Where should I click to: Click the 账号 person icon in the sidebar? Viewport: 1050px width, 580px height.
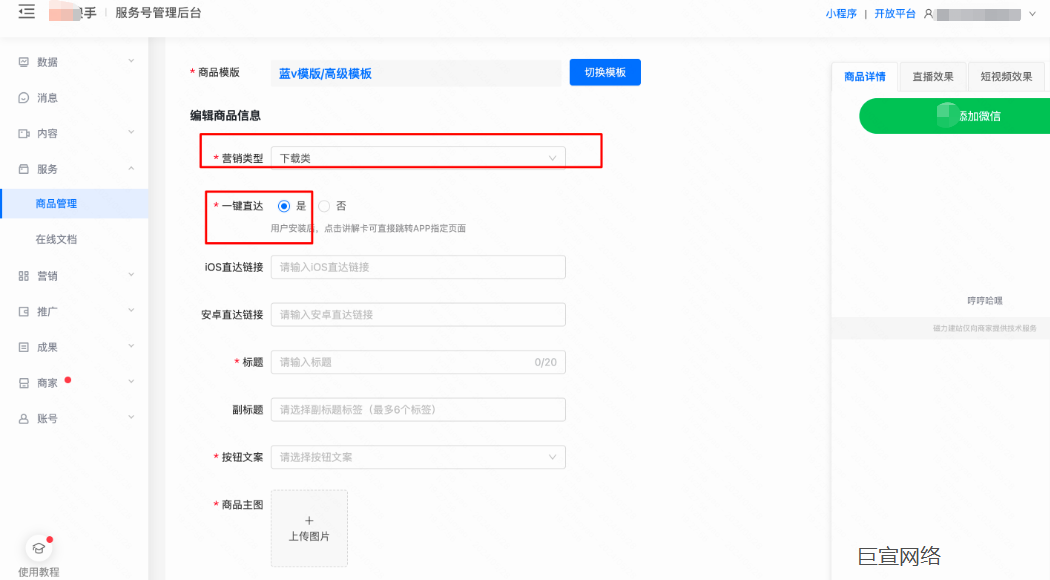tap(23, 419)
